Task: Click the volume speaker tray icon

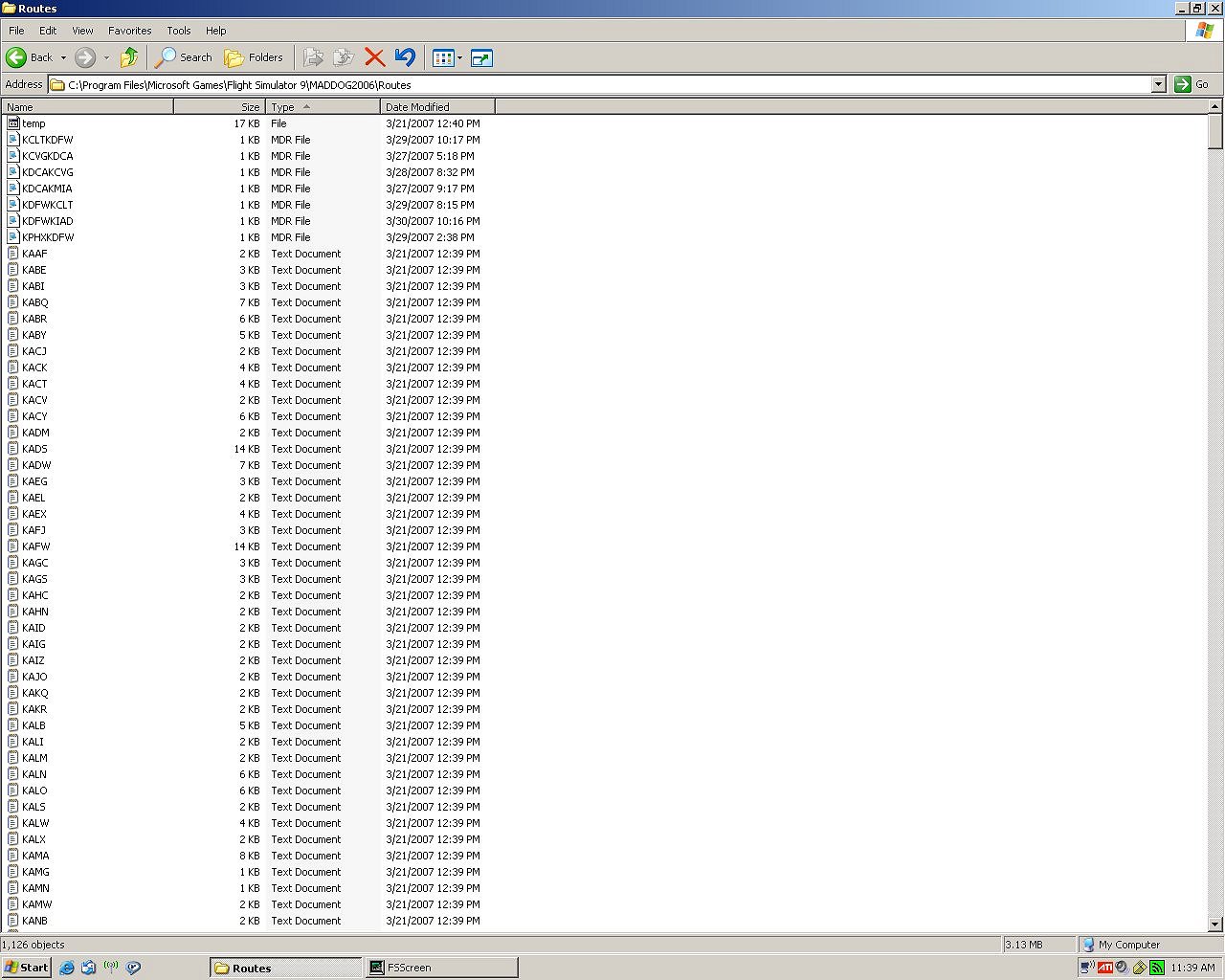Action: point(1122,968)
